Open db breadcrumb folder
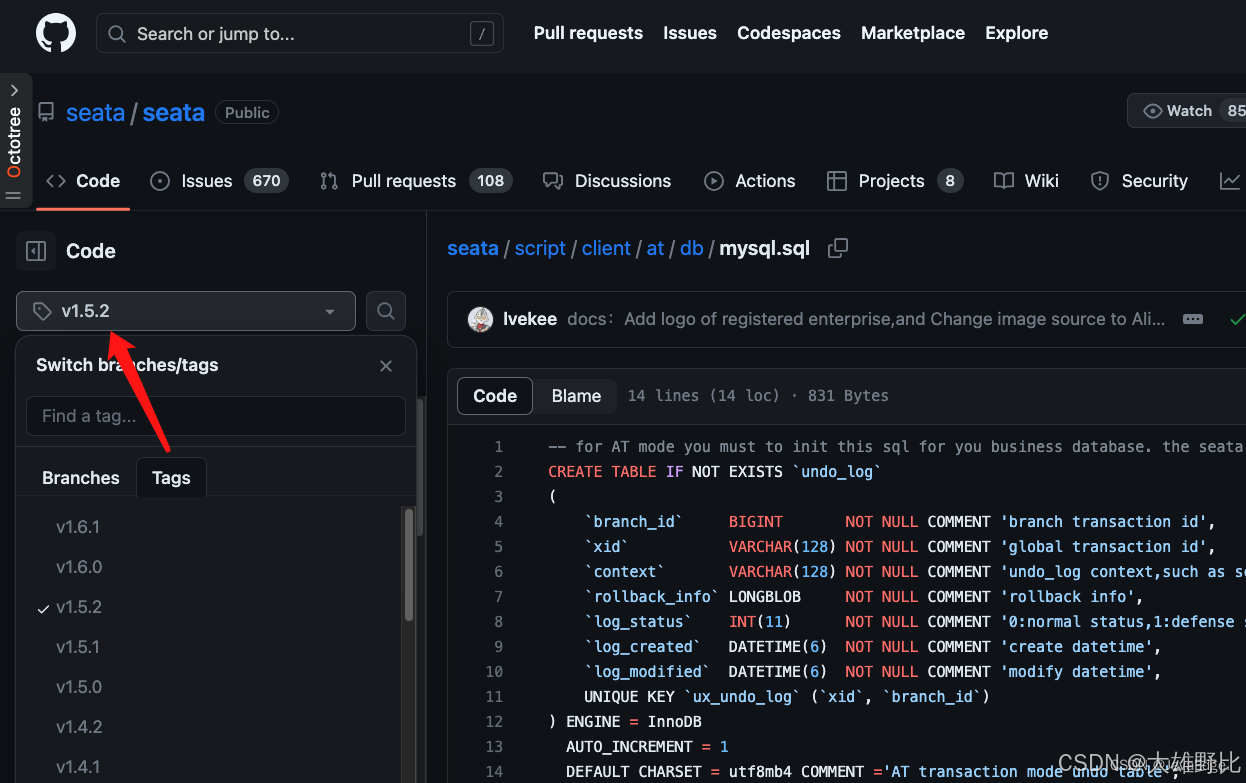 coord(692,248)
